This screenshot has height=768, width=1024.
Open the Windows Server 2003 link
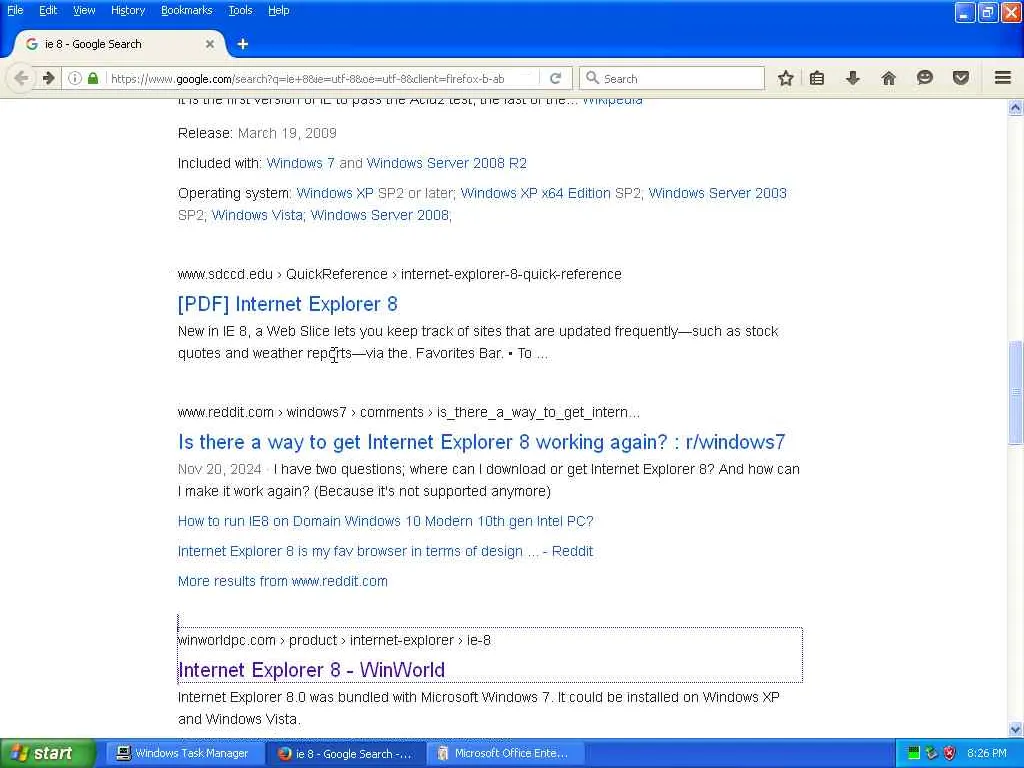718,193
